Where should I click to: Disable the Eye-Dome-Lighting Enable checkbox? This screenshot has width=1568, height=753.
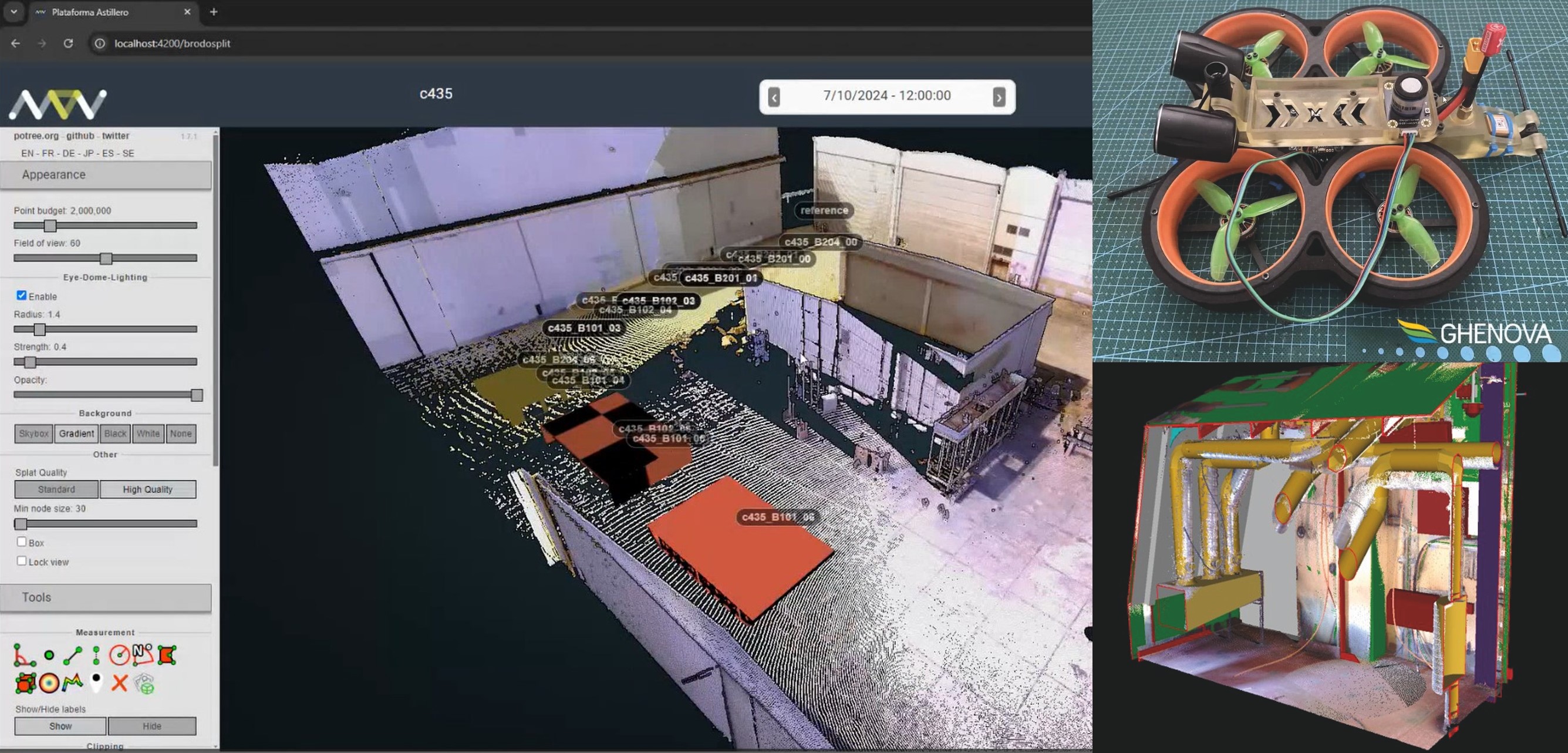point(22,295)
